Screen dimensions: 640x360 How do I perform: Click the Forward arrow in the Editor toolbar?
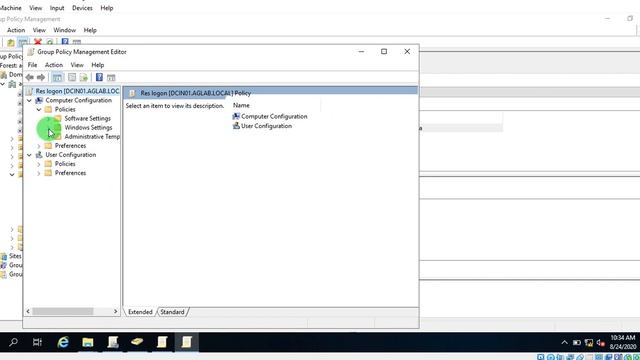pos(41,77)
